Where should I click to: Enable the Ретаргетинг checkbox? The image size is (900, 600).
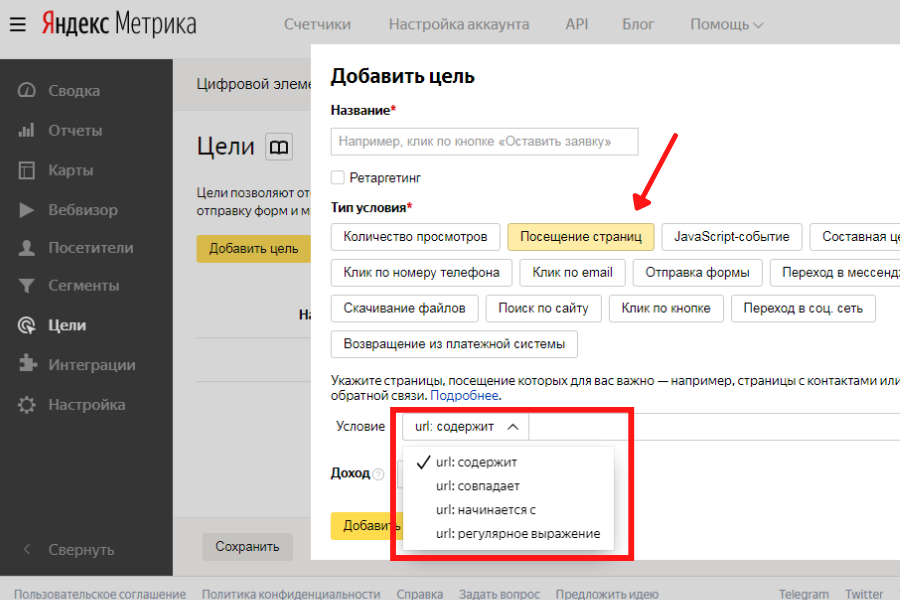click(x=338, y=178)
